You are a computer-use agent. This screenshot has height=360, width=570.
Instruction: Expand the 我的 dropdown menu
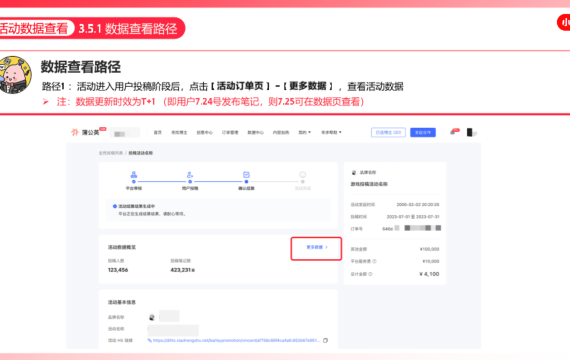305,132
